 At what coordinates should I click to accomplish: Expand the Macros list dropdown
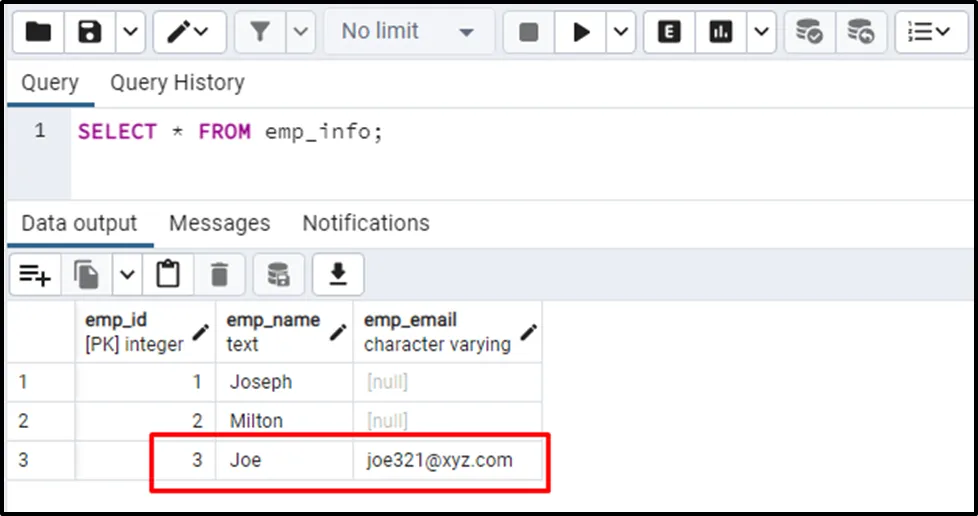coord(931,32)
